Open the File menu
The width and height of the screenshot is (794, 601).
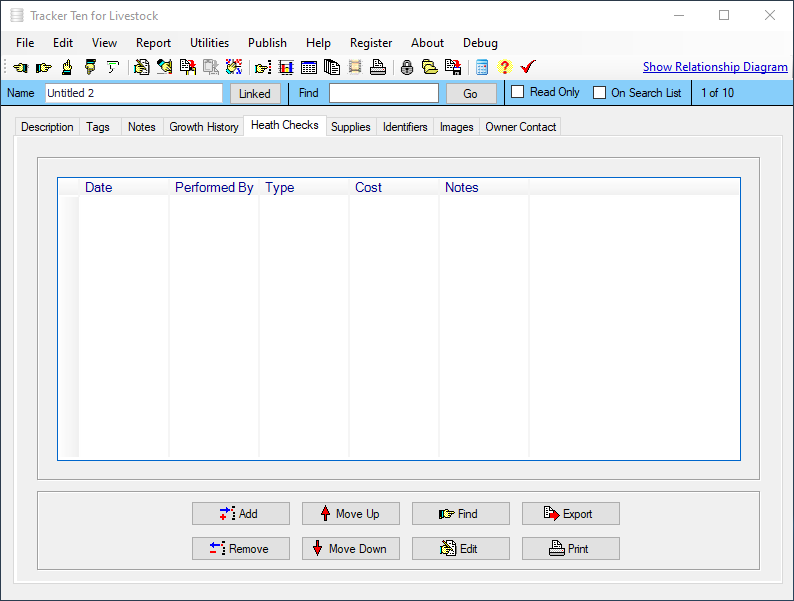click(25, 43)
